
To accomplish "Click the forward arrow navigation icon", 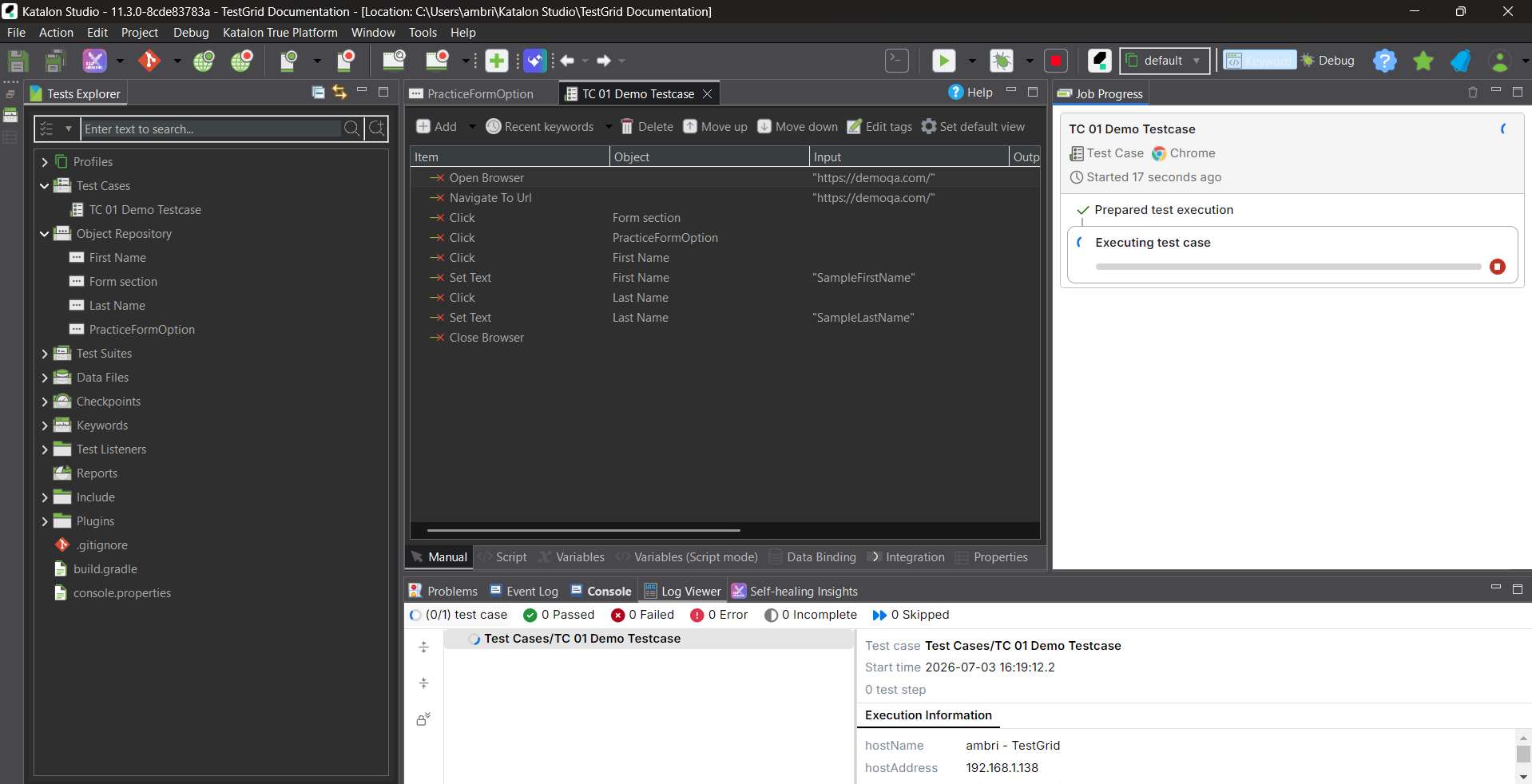I will point(604,61).
